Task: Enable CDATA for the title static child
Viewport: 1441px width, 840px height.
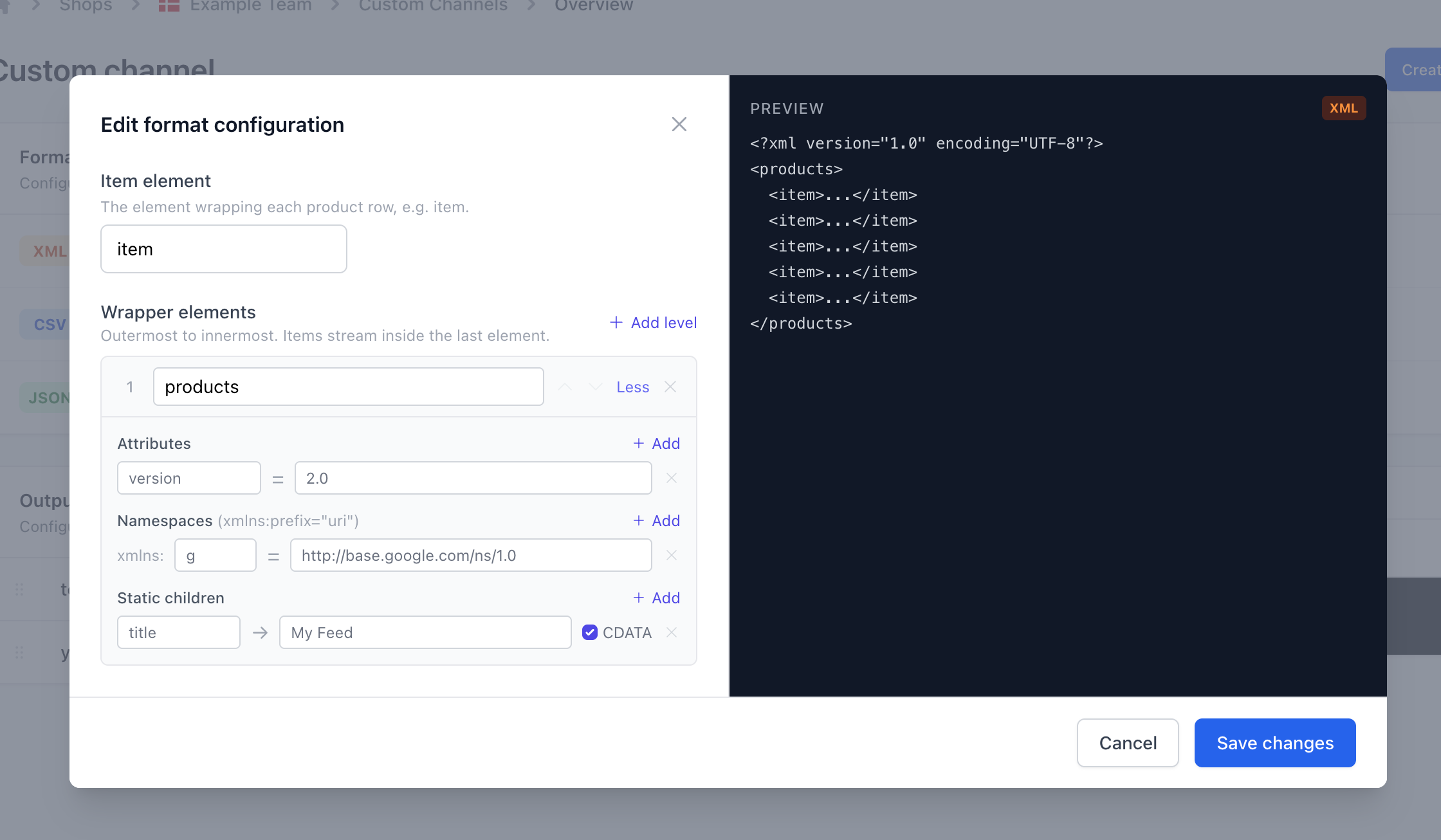Action: tap(589, 632)
